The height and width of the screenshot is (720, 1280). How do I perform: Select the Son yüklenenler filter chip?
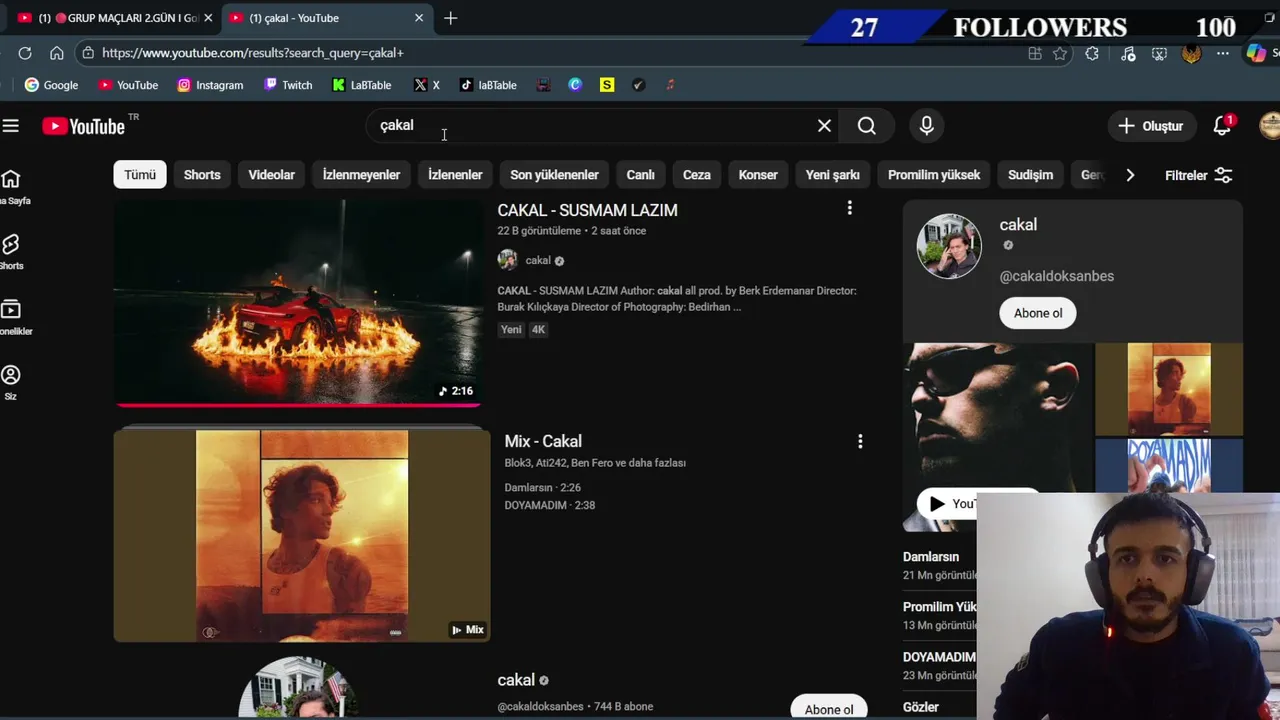point(554,175)
